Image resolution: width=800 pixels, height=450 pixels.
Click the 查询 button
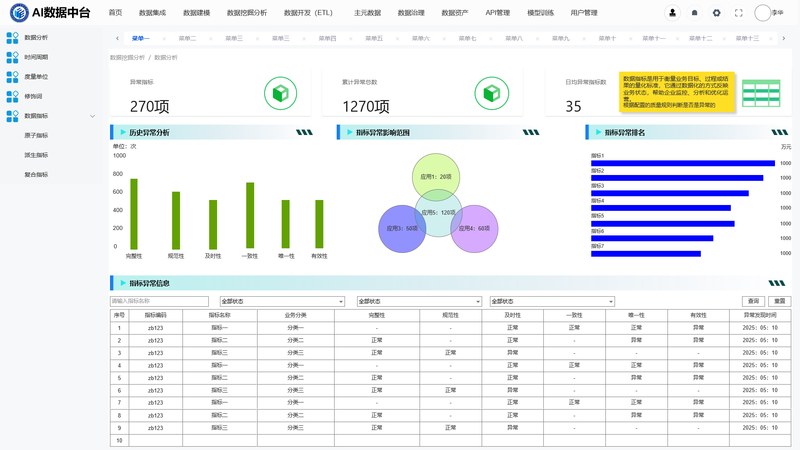[753, 301]
